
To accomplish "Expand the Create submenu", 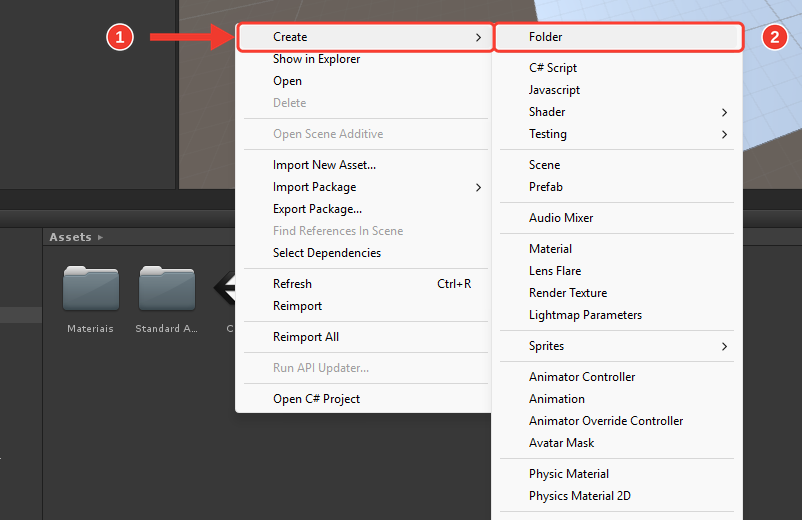I will 365,37.
